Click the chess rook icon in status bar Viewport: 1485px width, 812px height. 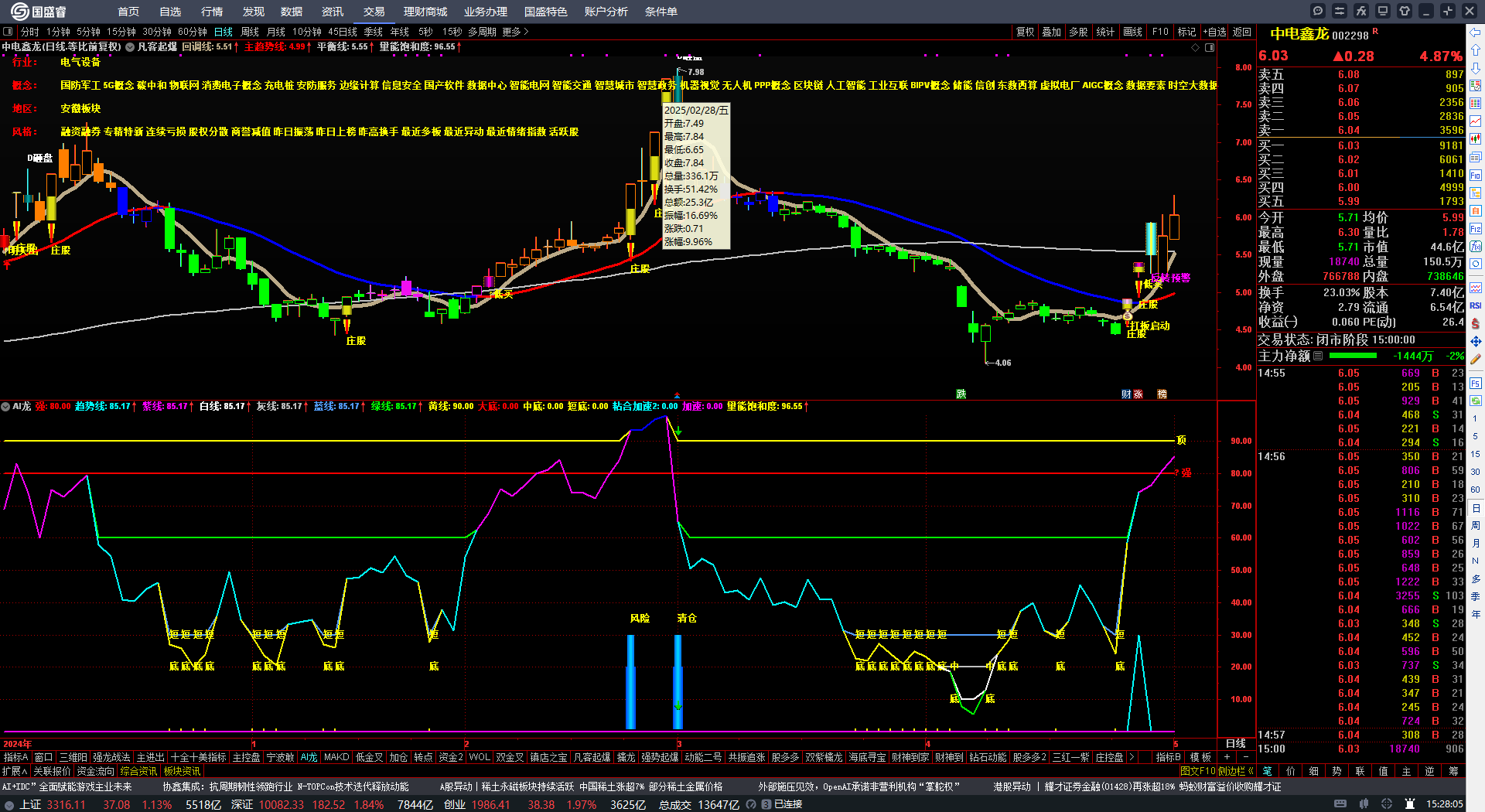[1410, 804]
